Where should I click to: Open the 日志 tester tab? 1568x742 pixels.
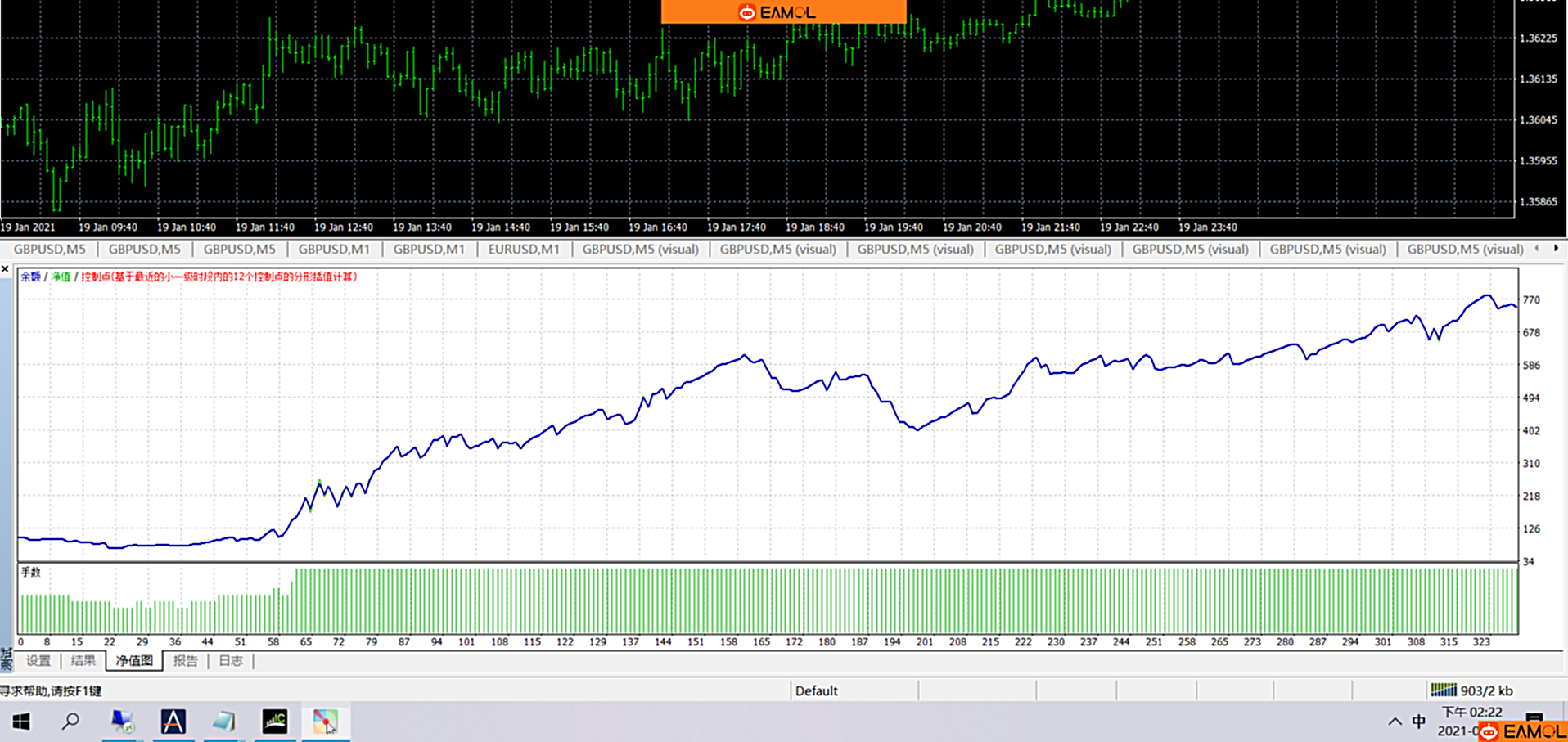pyautogui.click(x=231, y=661)
